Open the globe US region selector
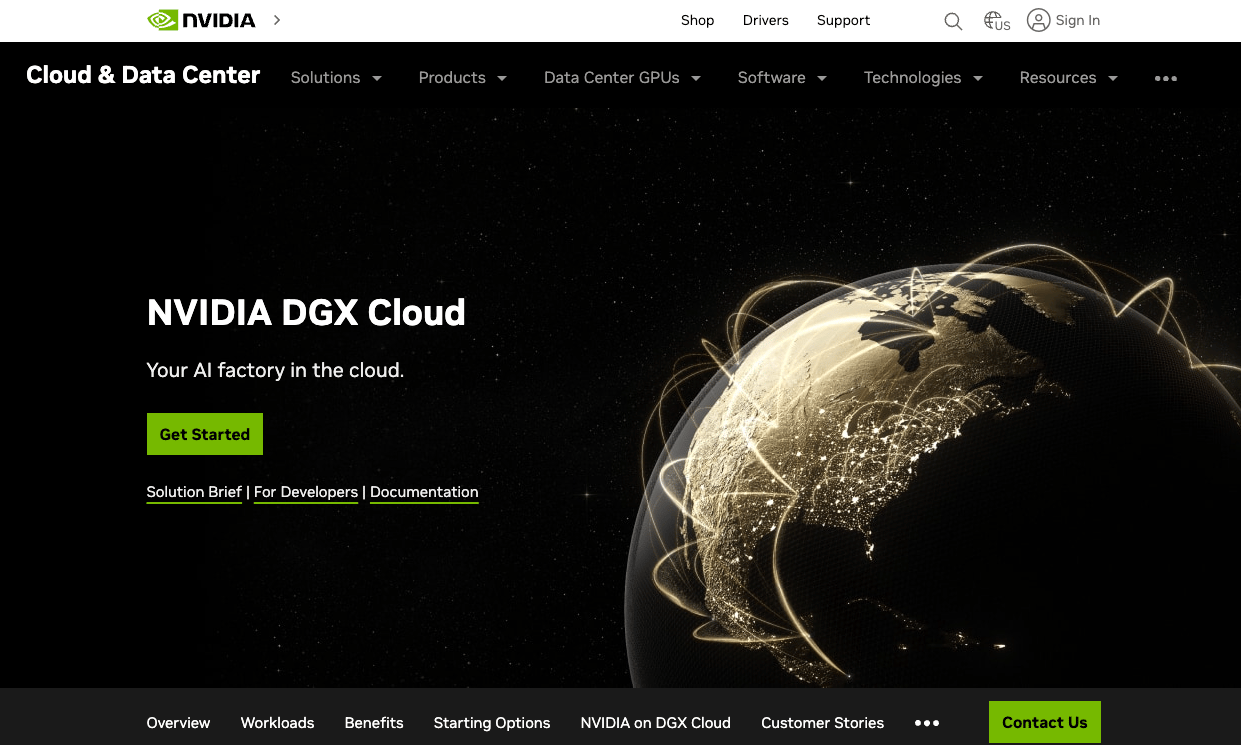This screenshot has width=1241, height=745. click(x=997, y=21)
